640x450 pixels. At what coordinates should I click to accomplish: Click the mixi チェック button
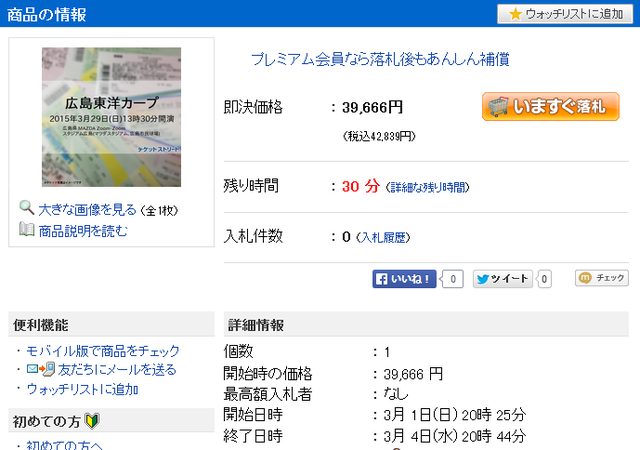(602, 278)
